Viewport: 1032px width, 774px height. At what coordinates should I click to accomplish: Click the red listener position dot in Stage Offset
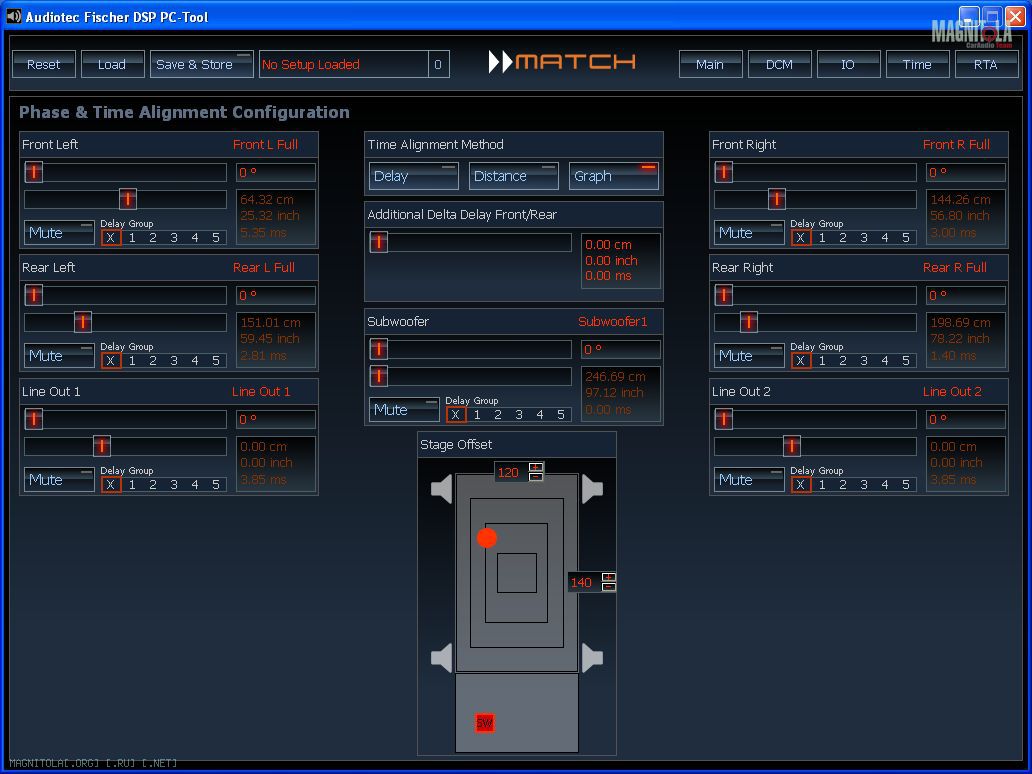(x=487, y=538)
